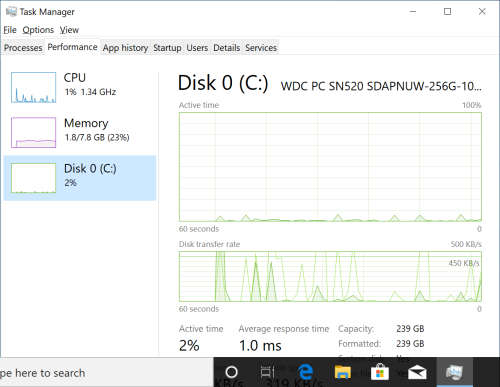Open the Options menu
Screen dimensions: 500x387
coord(38,30)
